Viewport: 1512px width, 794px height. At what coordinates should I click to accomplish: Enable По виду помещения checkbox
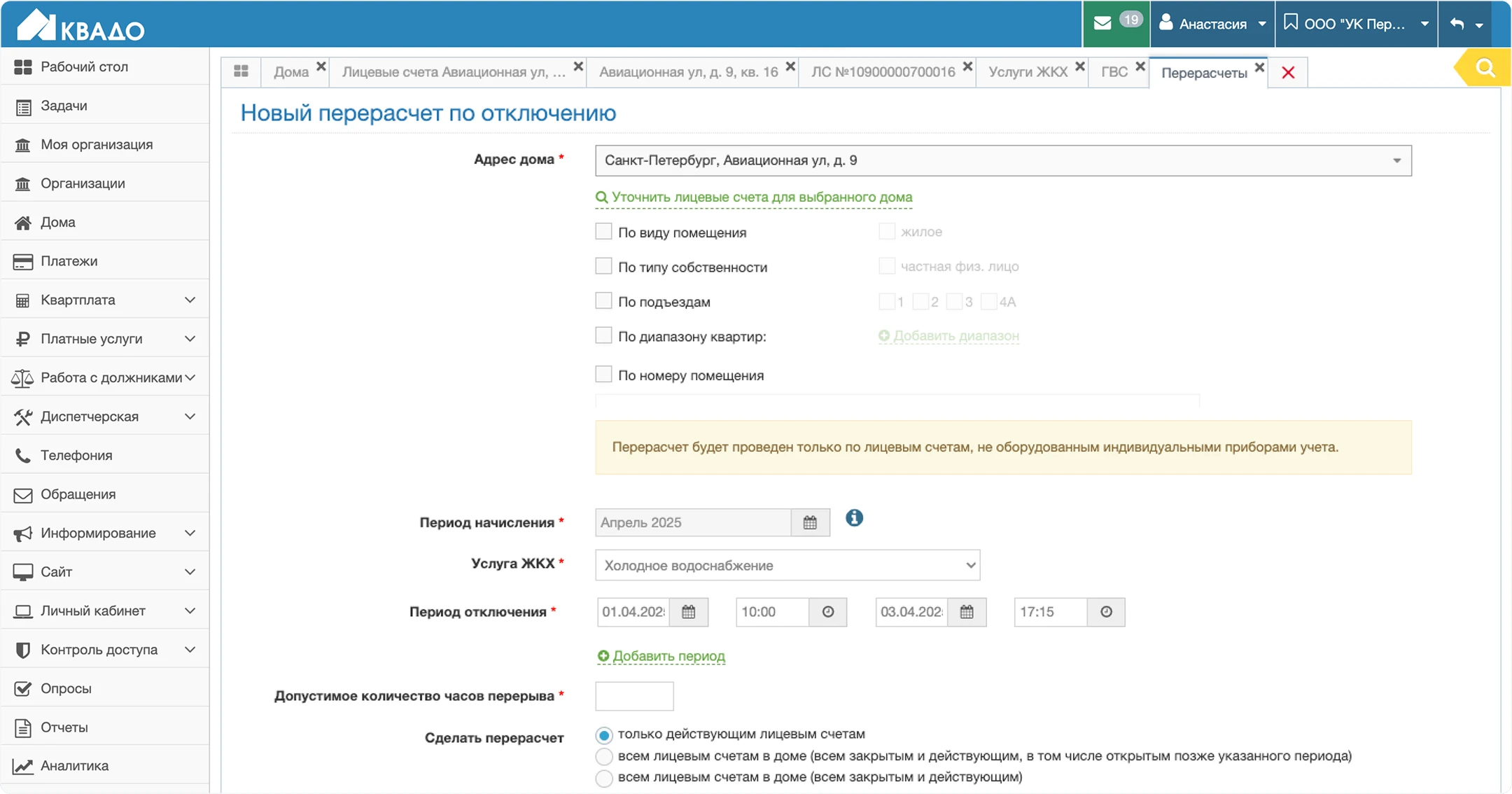tap(603, 232)
